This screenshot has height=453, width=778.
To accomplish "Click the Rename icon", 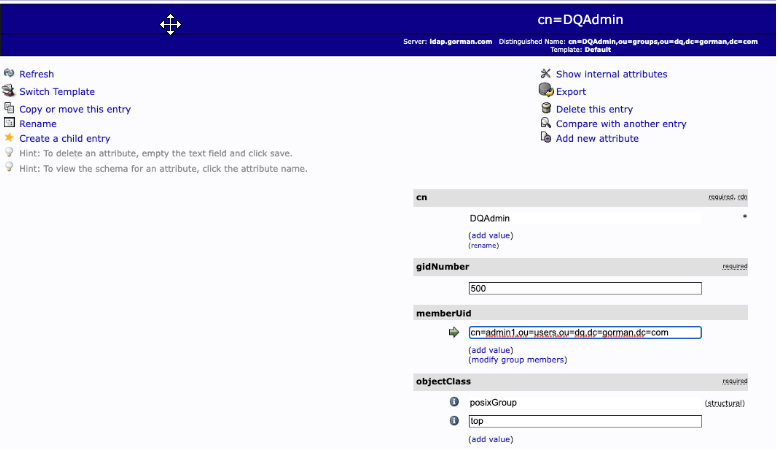I will click(x=9, y=123).
